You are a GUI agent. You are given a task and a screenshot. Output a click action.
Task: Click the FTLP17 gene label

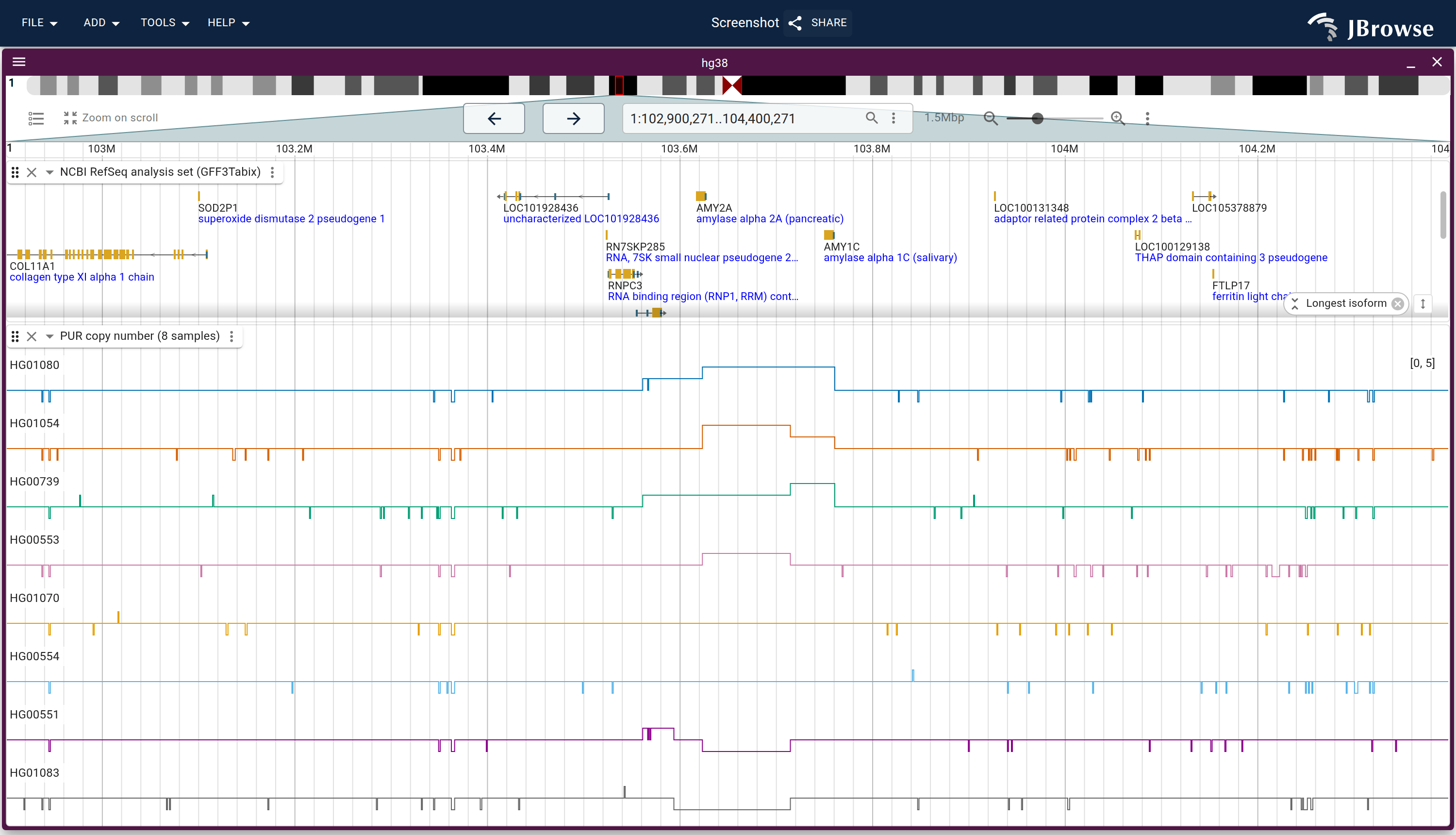[1231, 285]
